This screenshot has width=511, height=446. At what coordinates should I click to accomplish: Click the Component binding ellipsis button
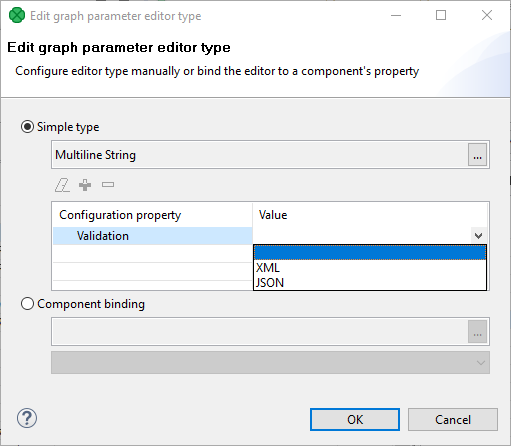(x=477, y=332)
